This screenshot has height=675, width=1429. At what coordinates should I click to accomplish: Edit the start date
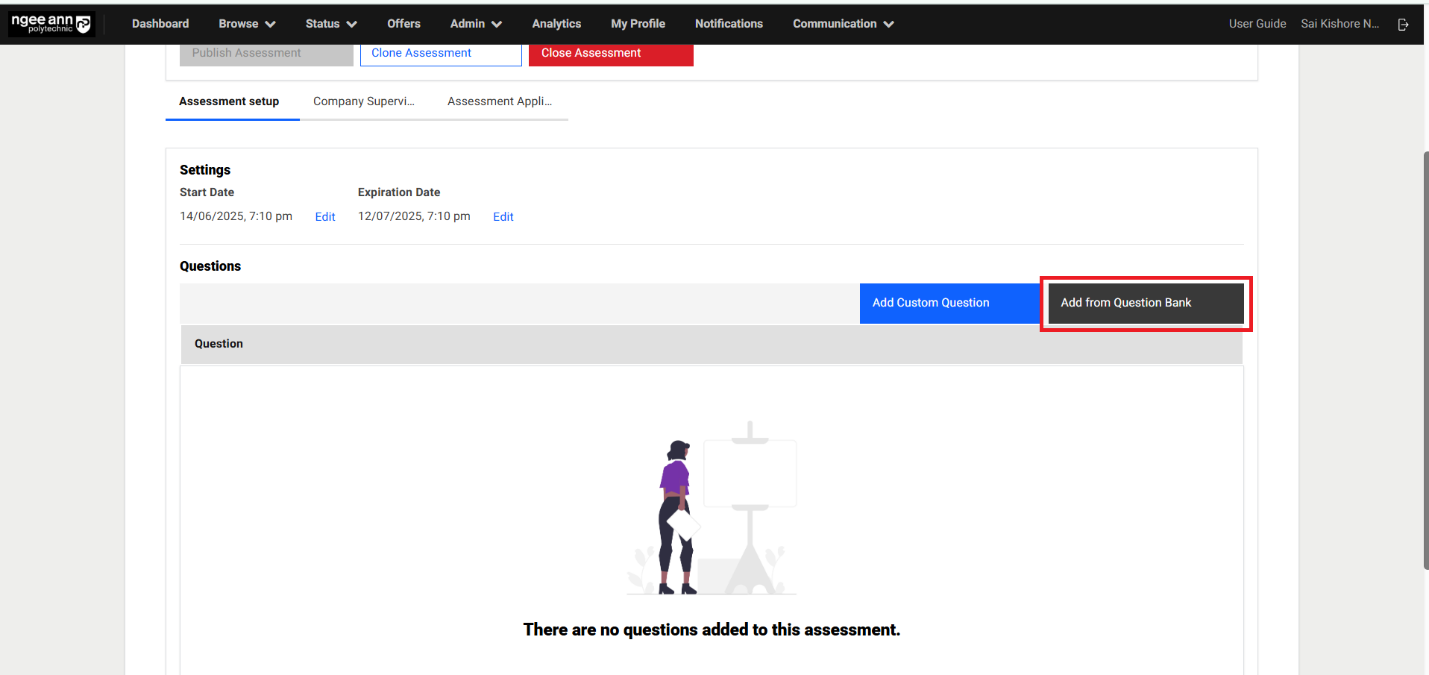click(x=324, y=216)
